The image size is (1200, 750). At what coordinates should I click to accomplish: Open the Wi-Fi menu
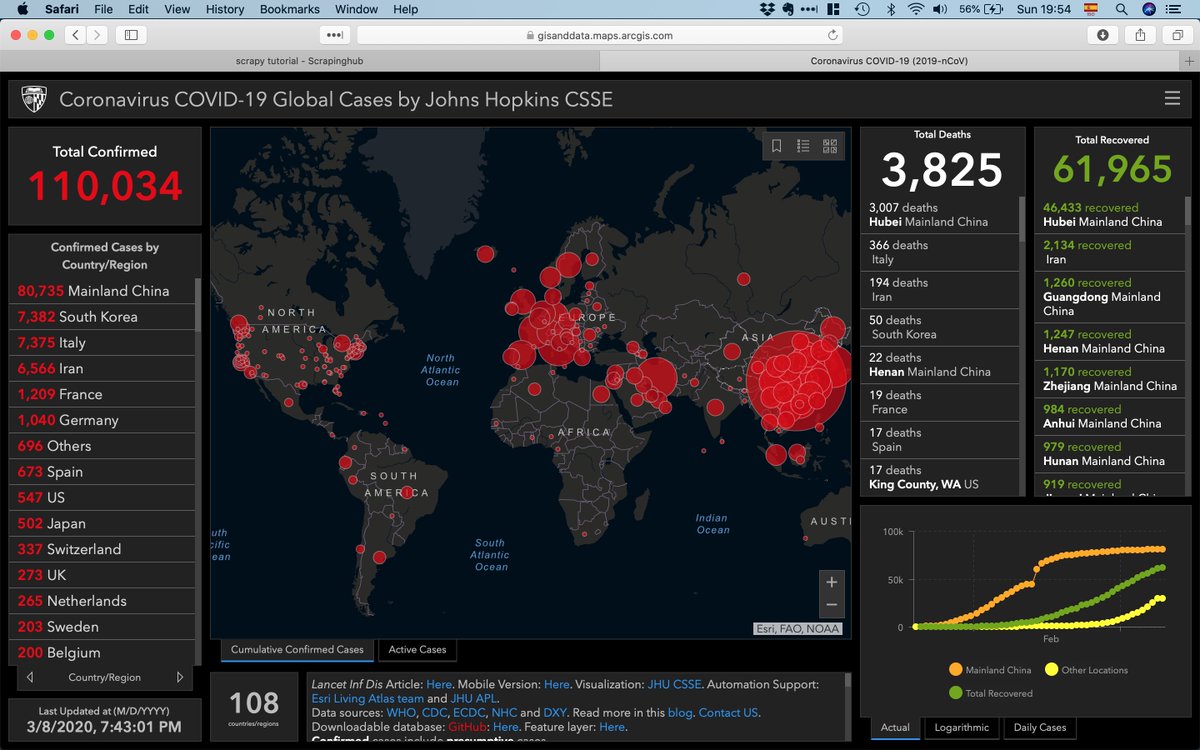(x=915, y=9)
